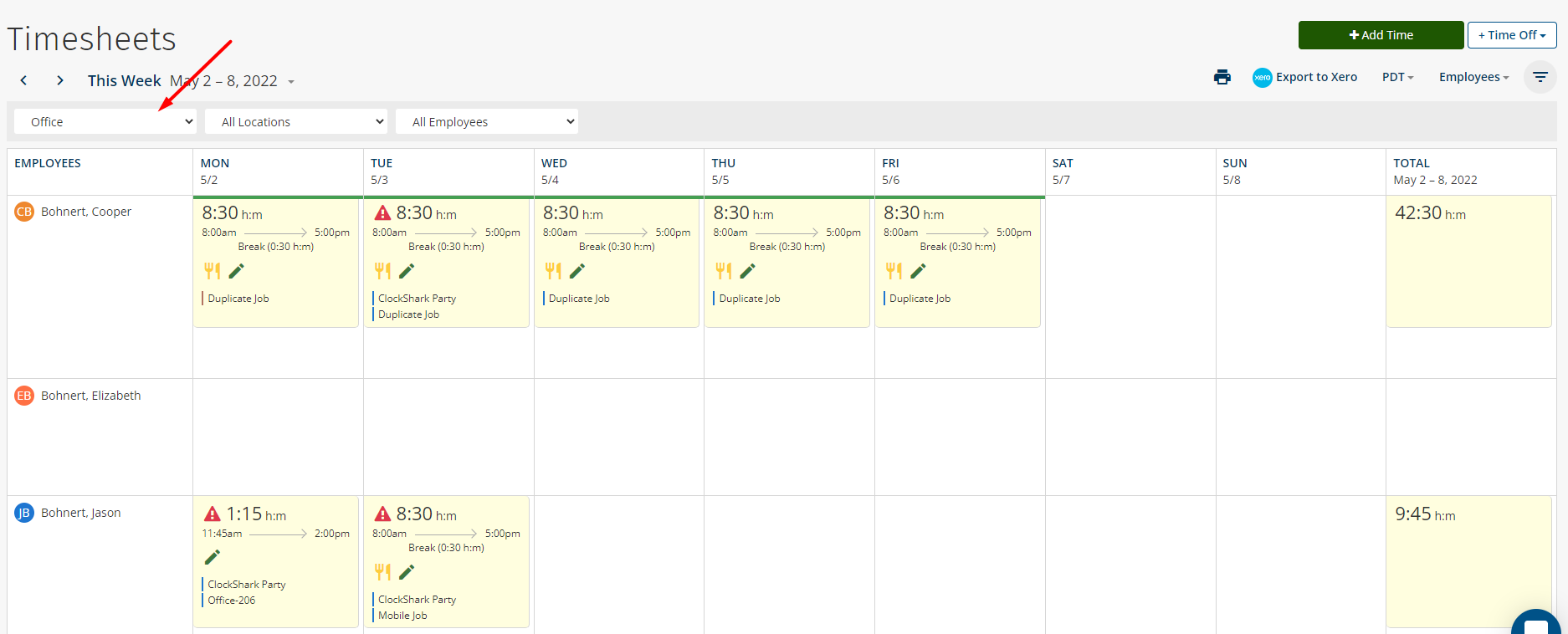The width and height of the screenshot is (1568, 634).
Task: Go to the previous week arrow
Action: (x=23, y=80)
